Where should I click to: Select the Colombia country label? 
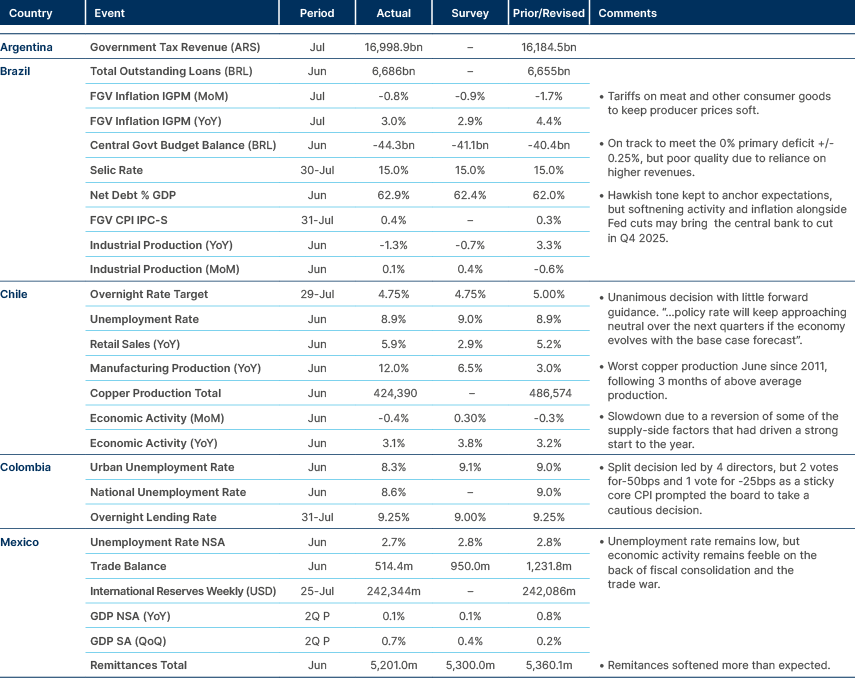(x=25, y=467)
